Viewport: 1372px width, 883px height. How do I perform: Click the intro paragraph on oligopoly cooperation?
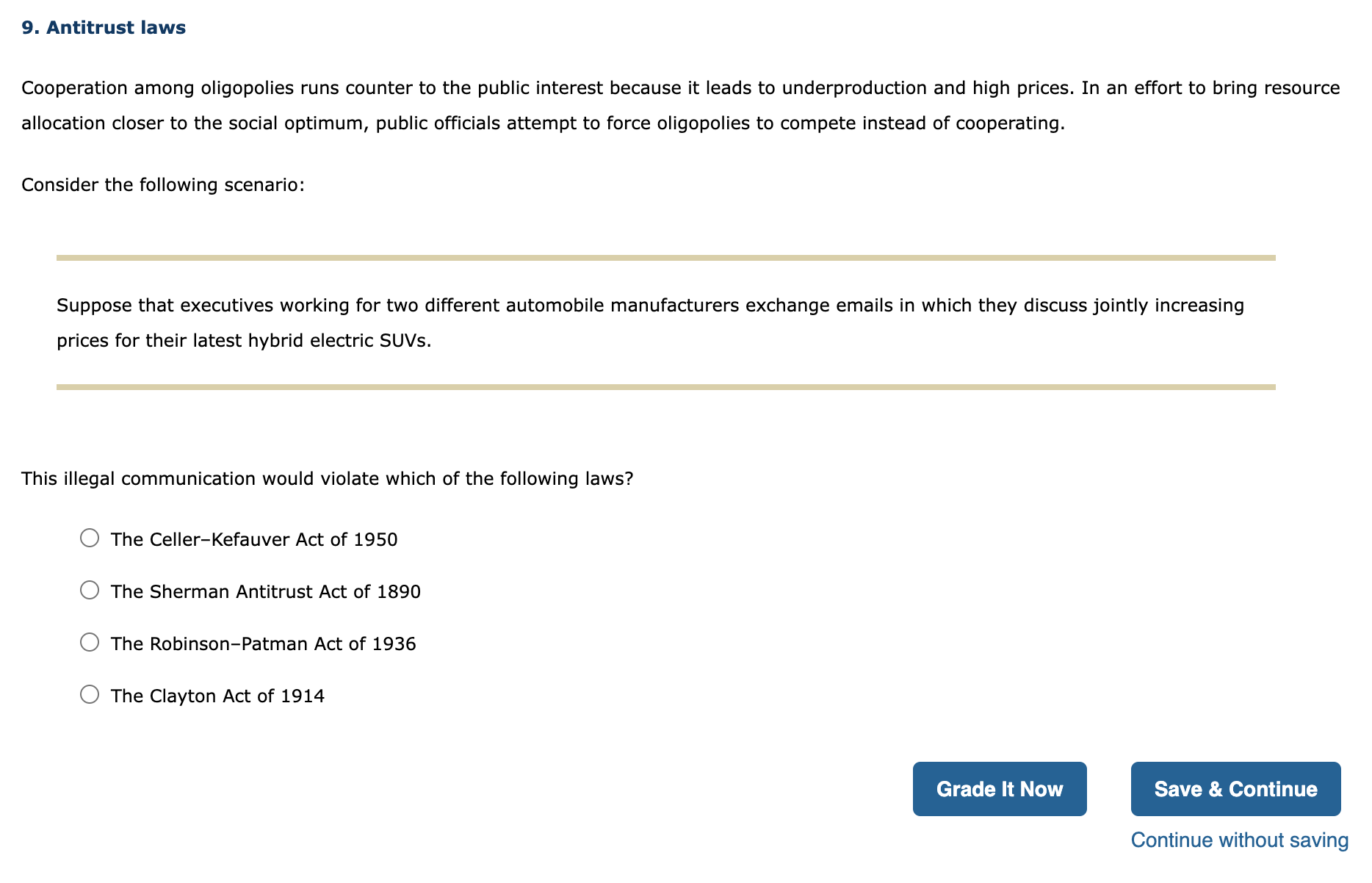681,105
